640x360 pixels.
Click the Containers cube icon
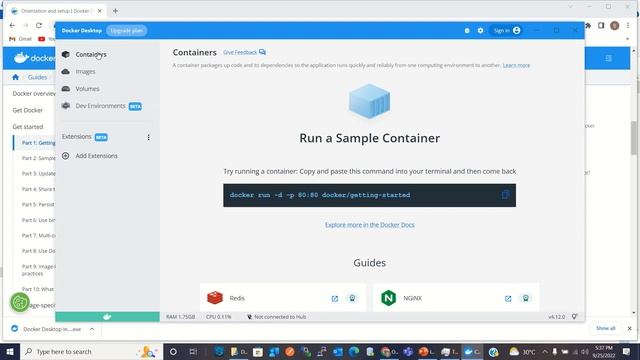click(x=65, y=54)
